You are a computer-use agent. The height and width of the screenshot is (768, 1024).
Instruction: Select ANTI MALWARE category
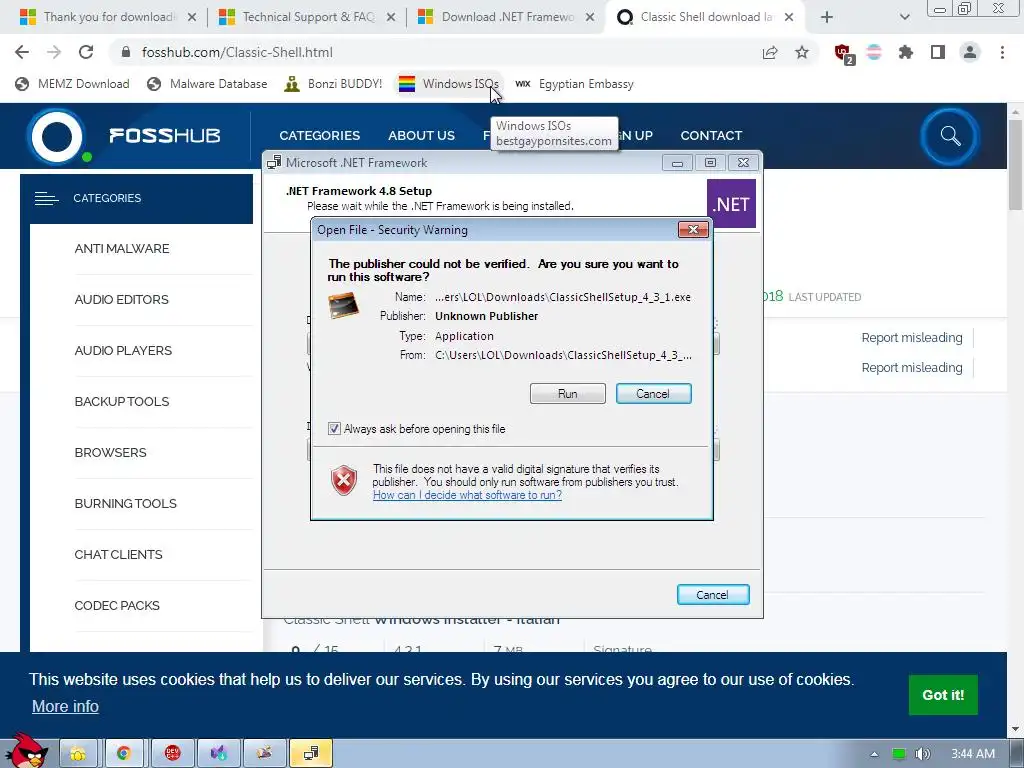point(121,249)
